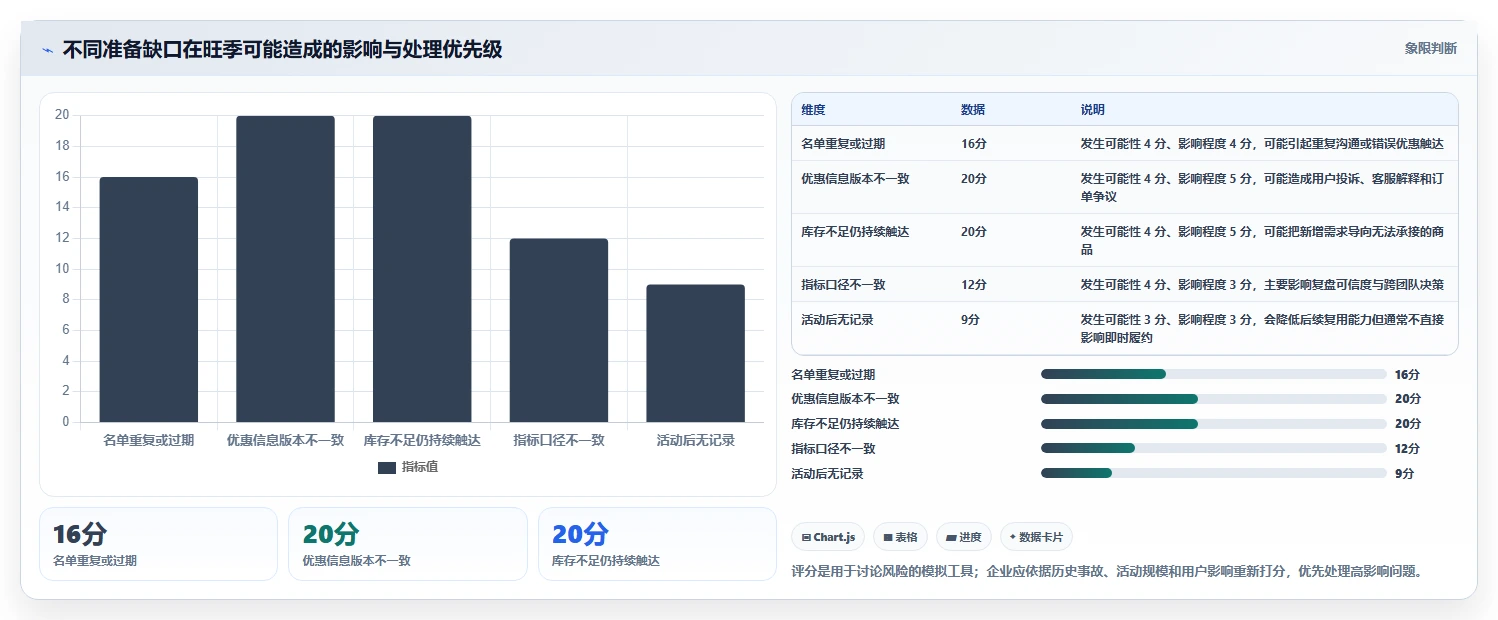Click the 名单重复或过期 progress bar
Viewport: 1498px width, 620px height.
1213,374
